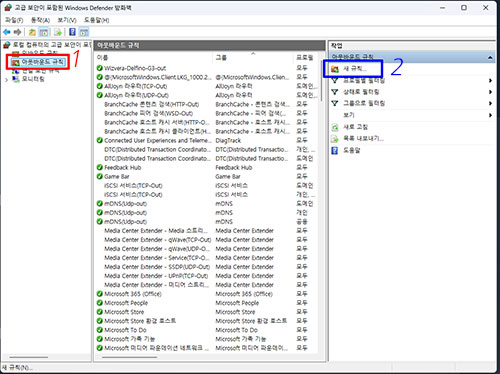Click the Help toolbar icon
The image size is (500, 374).
click(72, 32)
